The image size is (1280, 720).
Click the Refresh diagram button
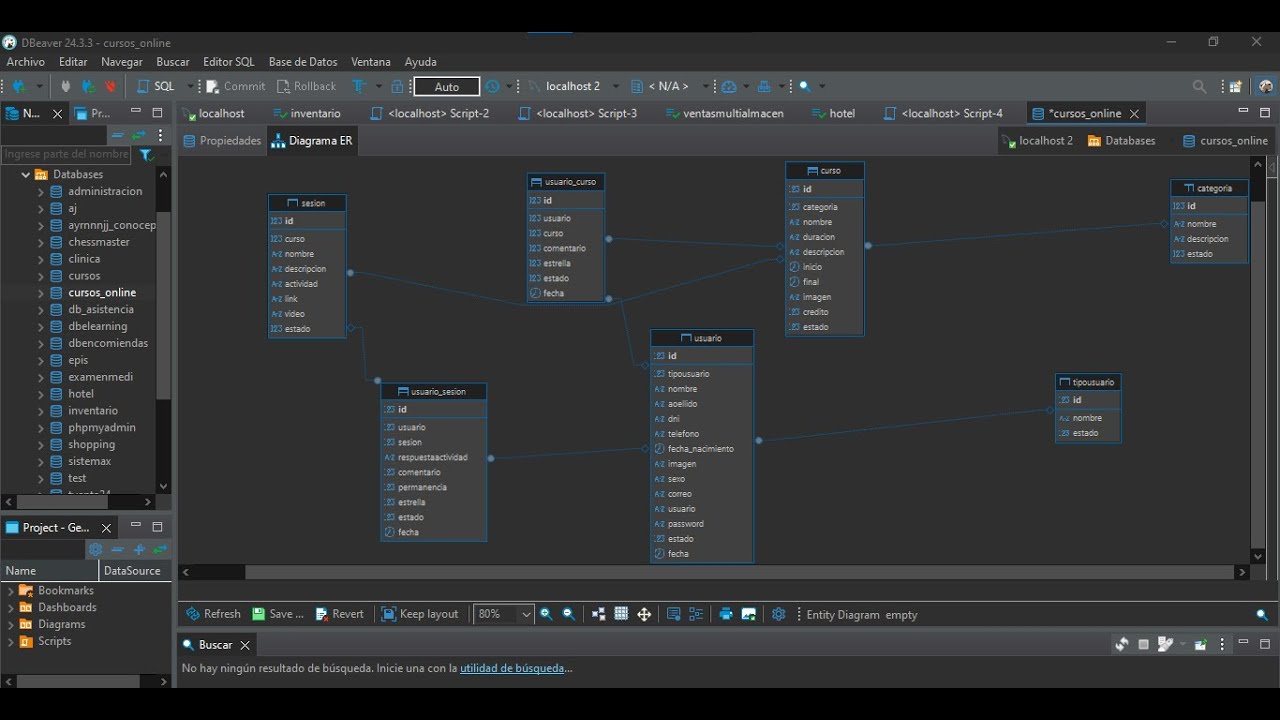[213, 614]
